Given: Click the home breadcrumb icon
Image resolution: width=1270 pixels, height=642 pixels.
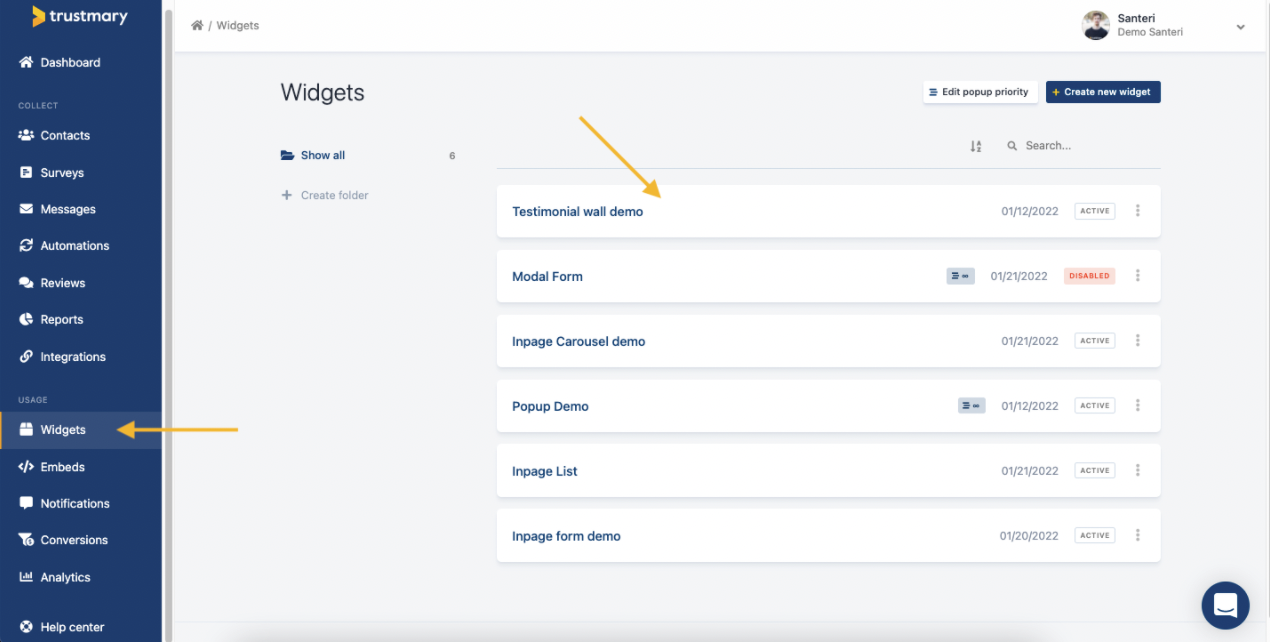Looking at the screenshot, I should [197, 25].
